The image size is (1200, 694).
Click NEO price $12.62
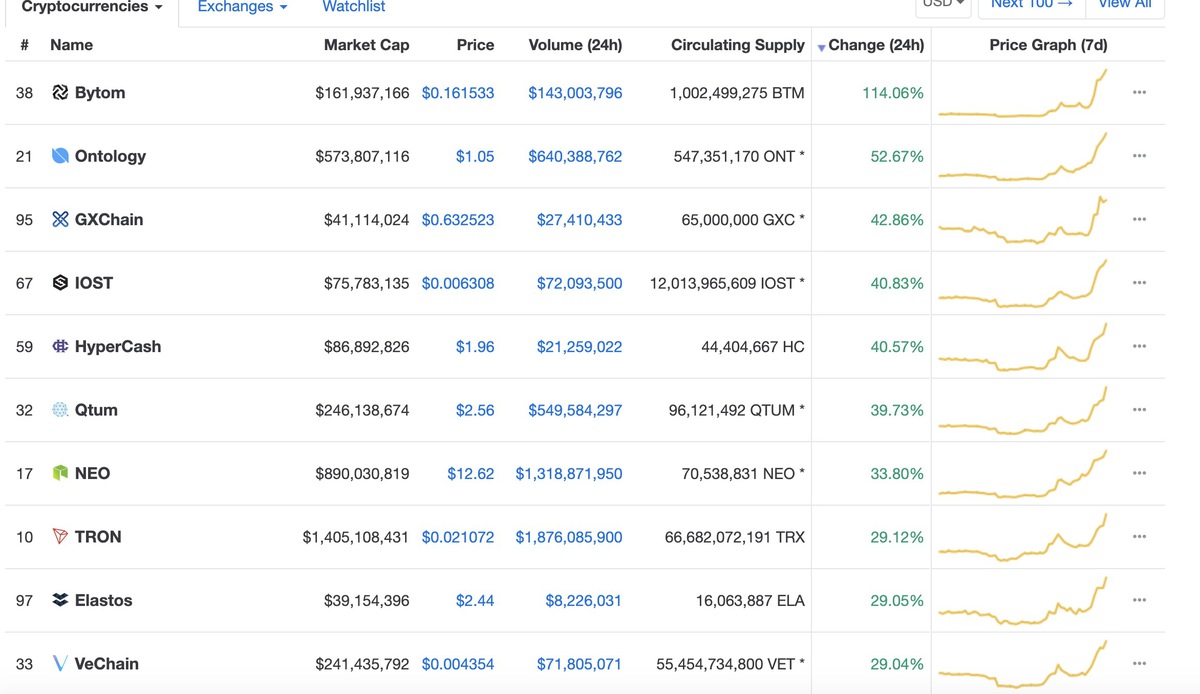tap(471, 474)
